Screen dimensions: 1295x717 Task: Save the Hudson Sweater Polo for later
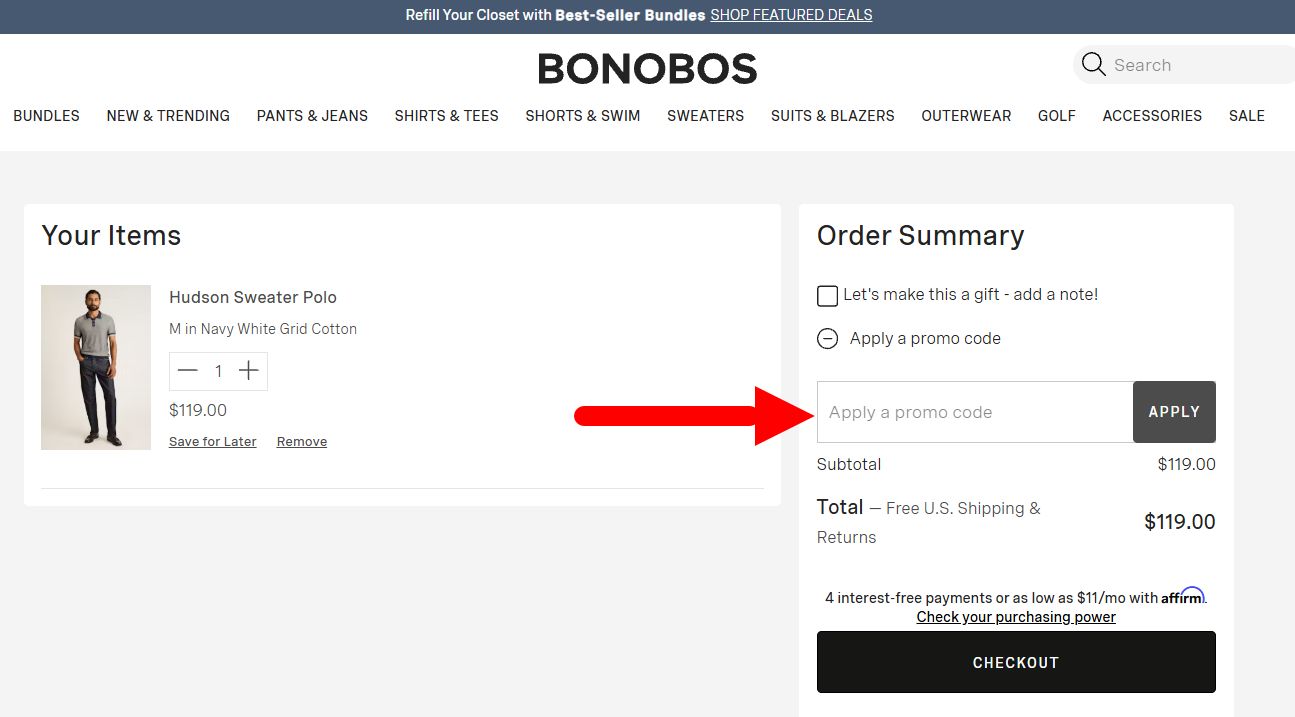[x=212, y=442]
